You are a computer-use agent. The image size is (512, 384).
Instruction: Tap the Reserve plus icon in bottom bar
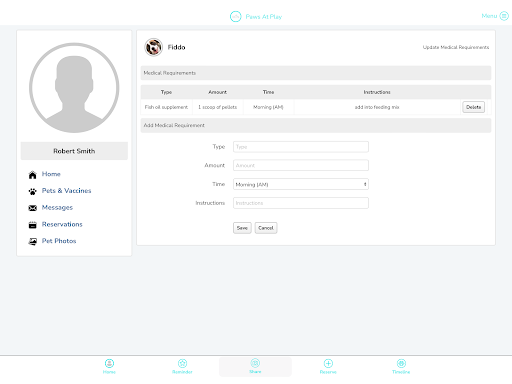point(328,363)
